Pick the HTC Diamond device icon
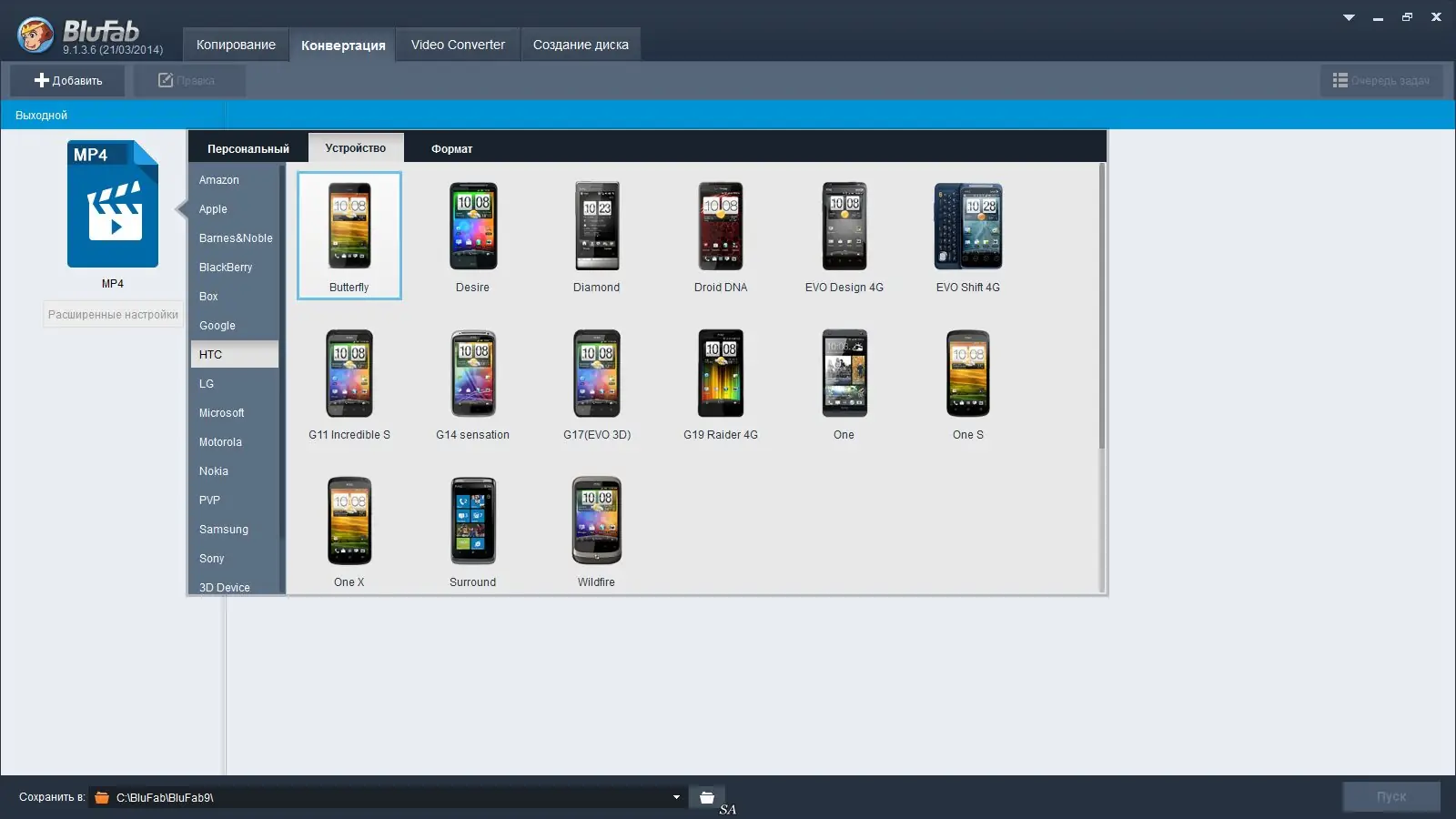Image resolution: width=1456 pixels, height=819 pixels. coord(597,226)
